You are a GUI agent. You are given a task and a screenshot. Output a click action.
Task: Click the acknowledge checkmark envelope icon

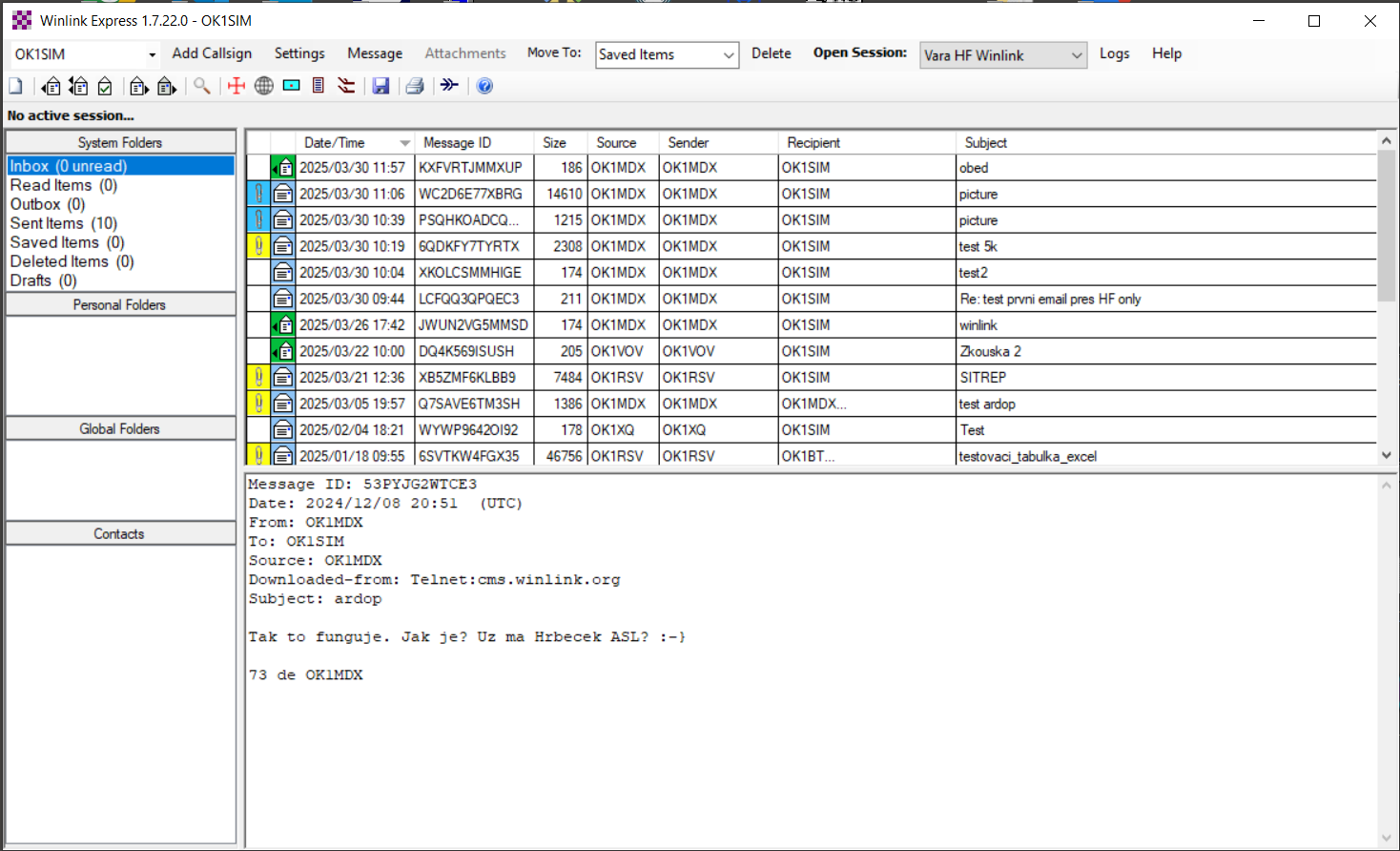click(105, 86)
